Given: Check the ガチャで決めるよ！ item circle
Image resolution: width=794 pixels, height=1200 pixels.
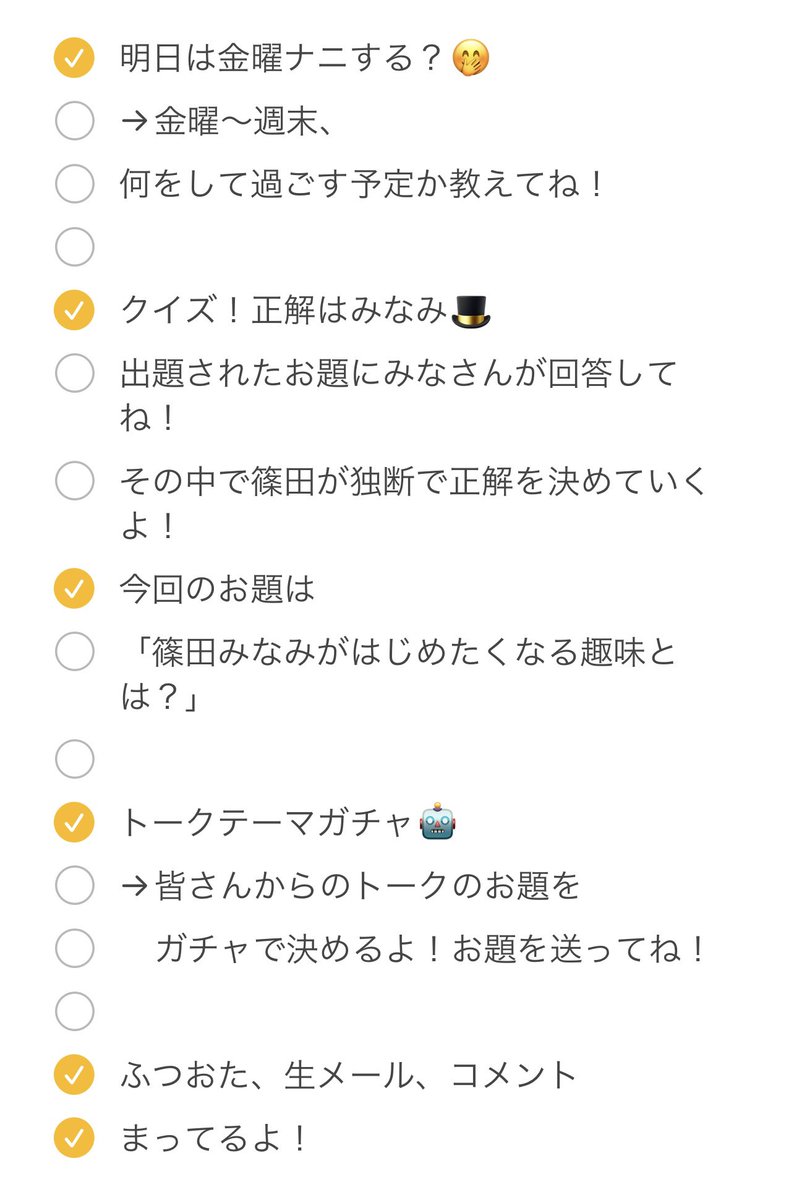Looking at the screenshot, I should tap(73, 948).
